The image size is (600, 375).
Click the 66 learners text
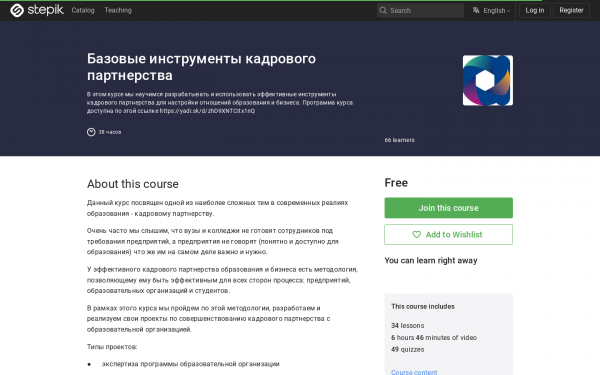pos(399,140)
